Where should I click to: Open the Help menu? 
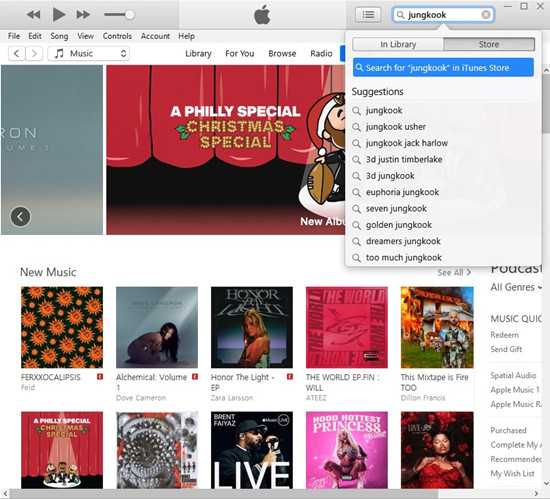pyautogui.click(x=186, y=36)
